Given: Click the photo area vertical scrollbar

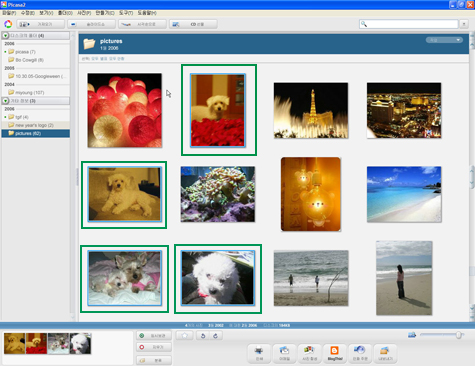Looking at the screenshot, I should pos(472,176).
